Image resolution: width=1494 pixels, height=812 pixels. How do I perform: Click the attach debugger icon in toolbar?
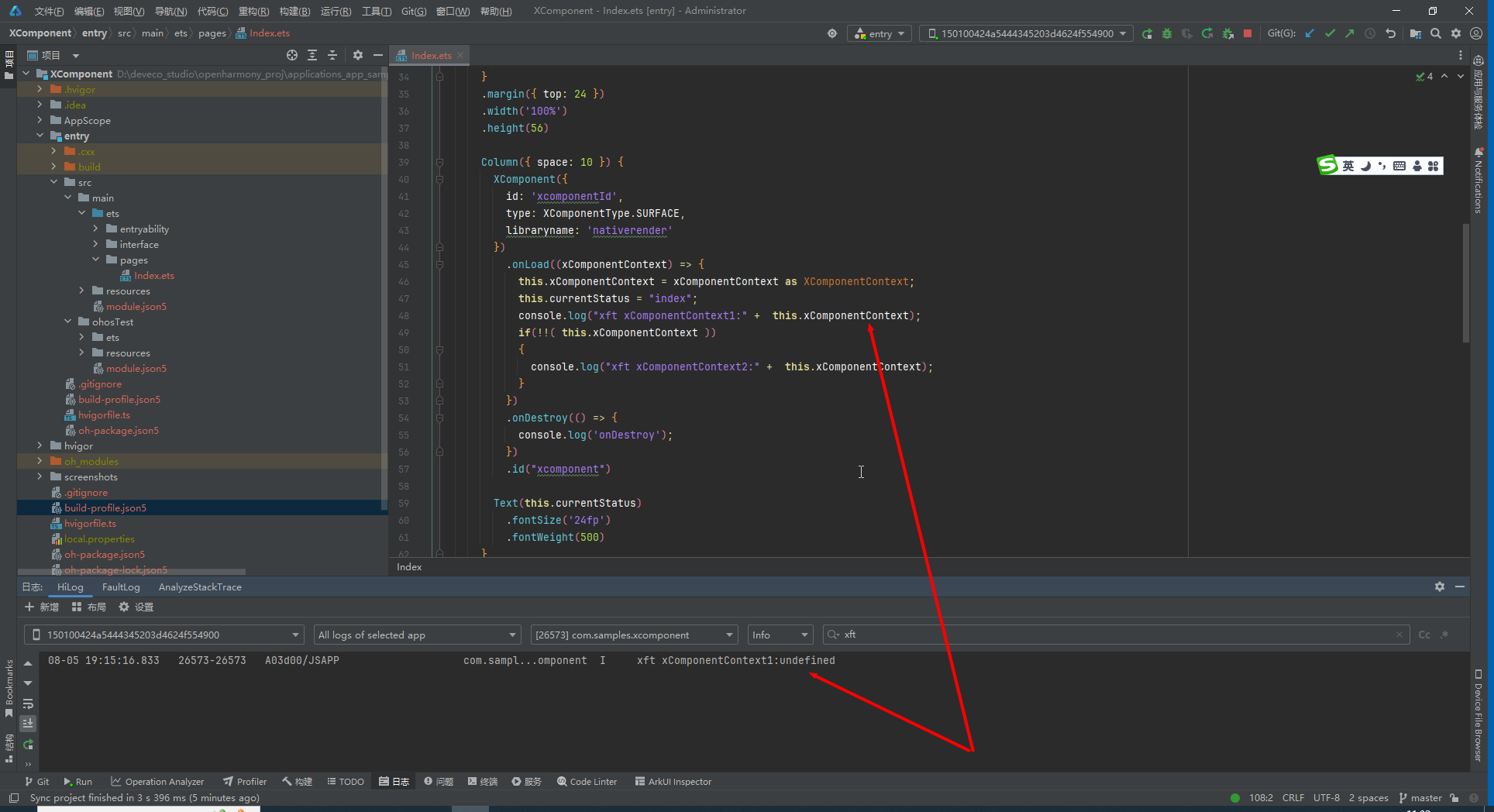tap(1227, 34)
